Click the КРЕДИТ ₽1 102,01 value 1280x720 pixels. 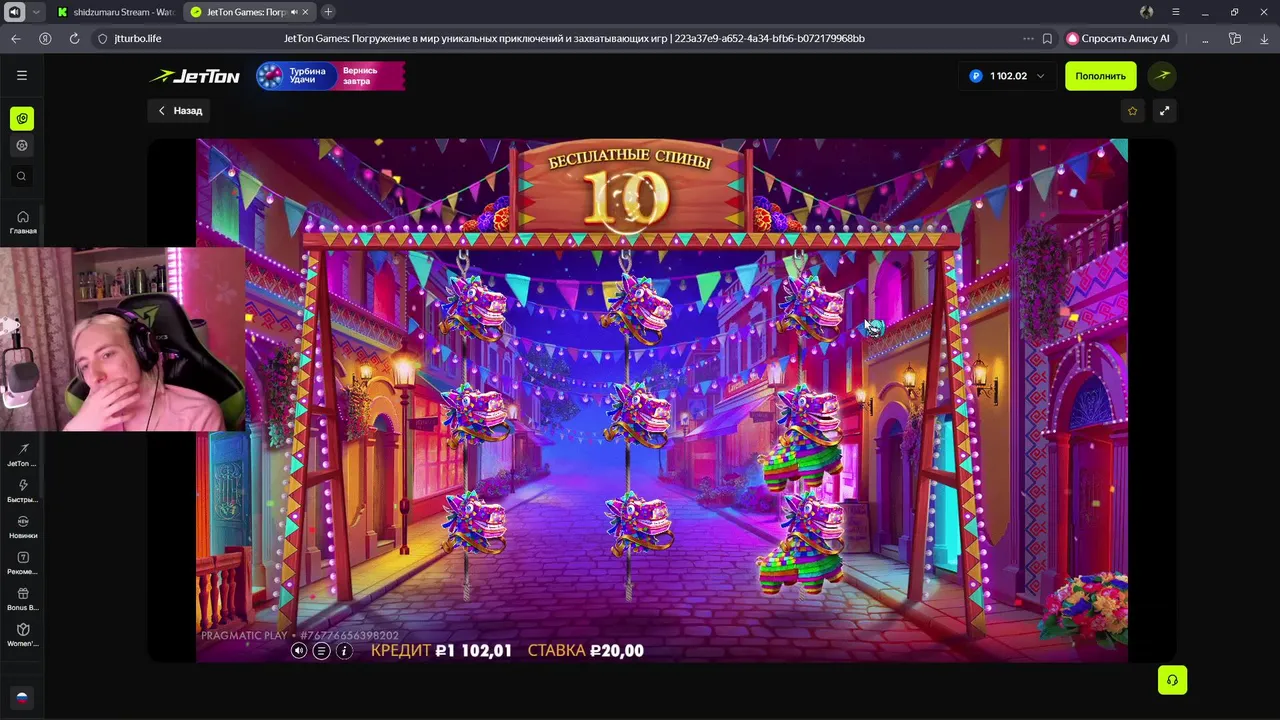[441, 651]
